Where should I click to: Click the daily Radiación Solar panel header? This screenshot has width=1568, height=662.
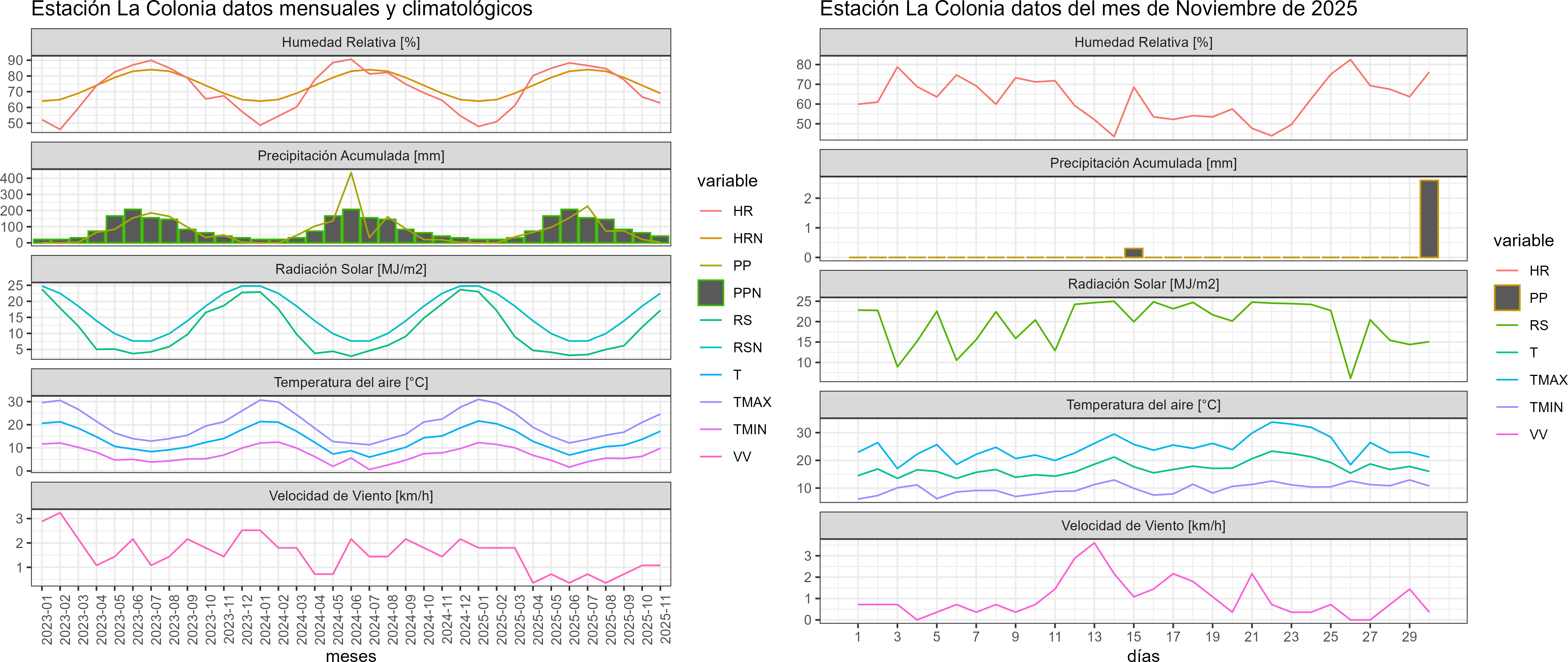tap(1143, 284)
